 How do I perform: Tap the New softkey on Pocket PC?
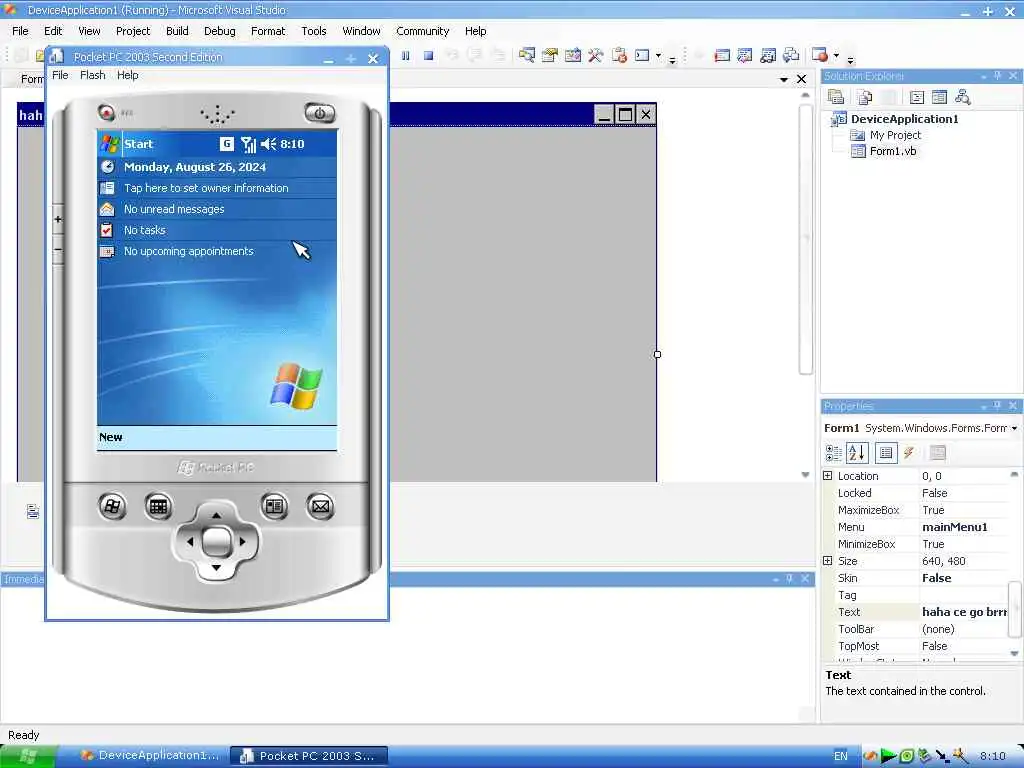click(110, 438)
